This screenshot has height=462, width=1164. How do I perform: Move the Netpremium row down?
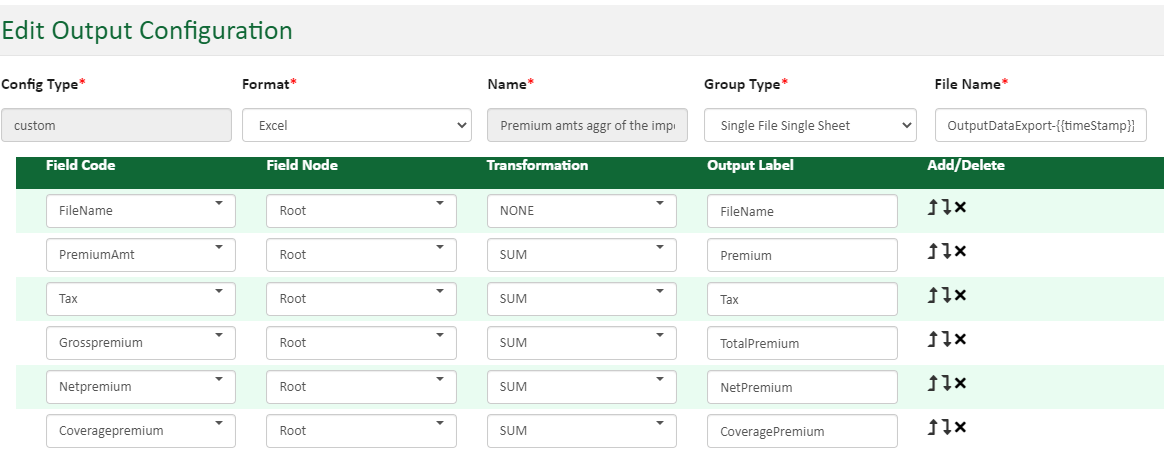point(946,384)
